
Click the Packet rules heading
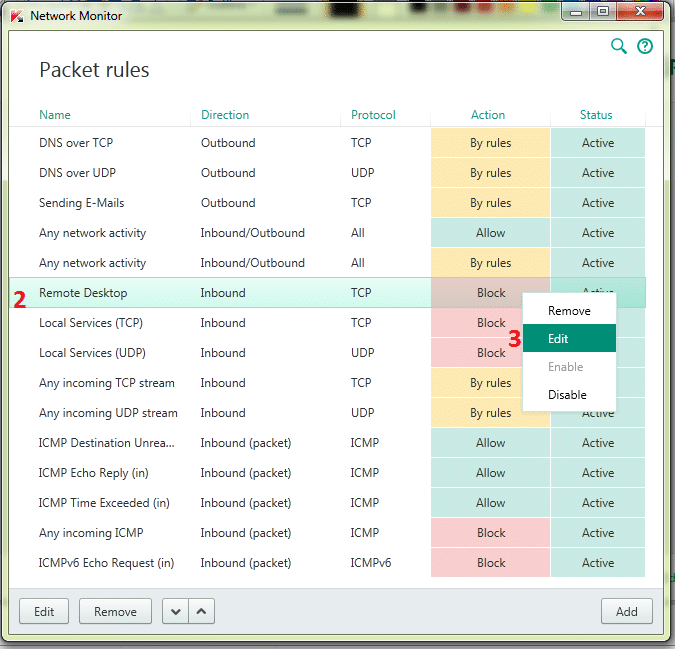94,70
